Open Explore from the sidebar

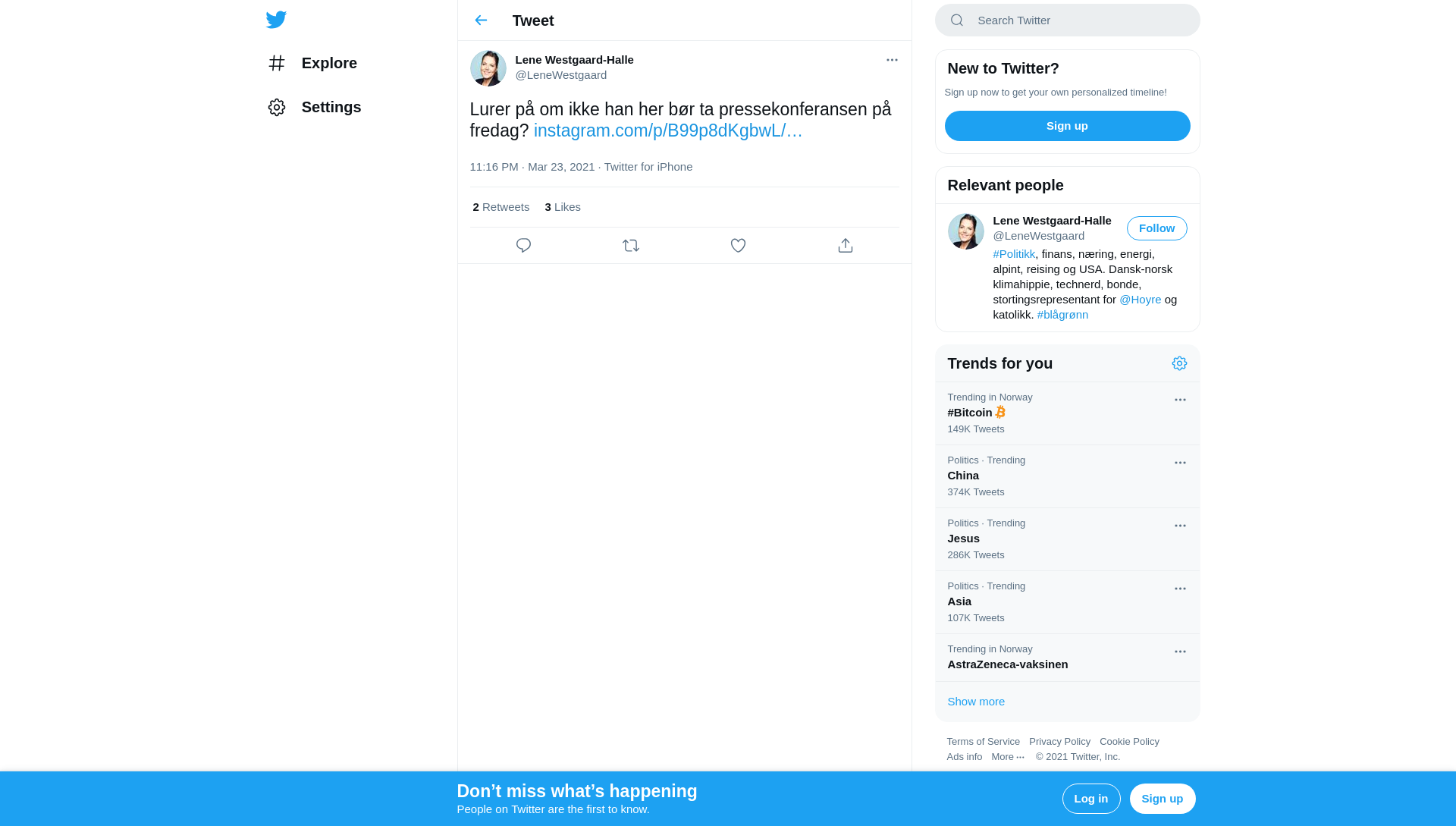pos(312,63)
